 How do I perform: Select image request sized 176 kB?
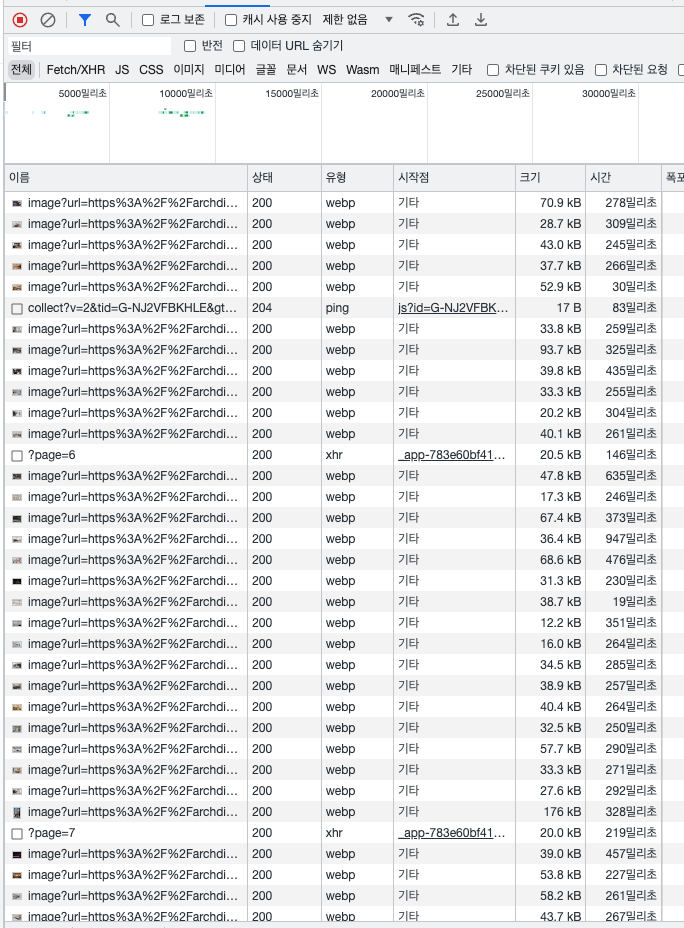[133, 812]
